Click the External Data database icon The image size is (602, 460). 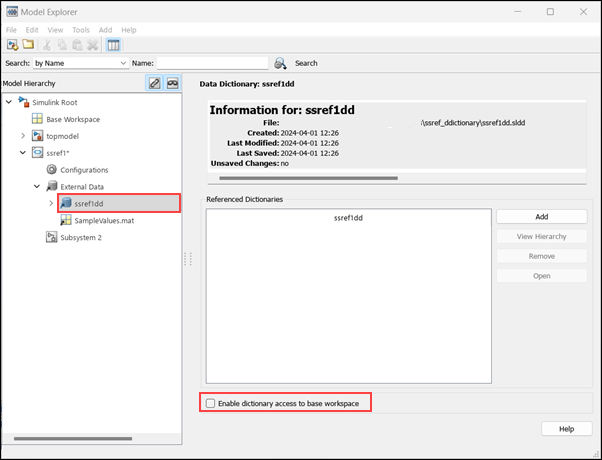(51, 186)
